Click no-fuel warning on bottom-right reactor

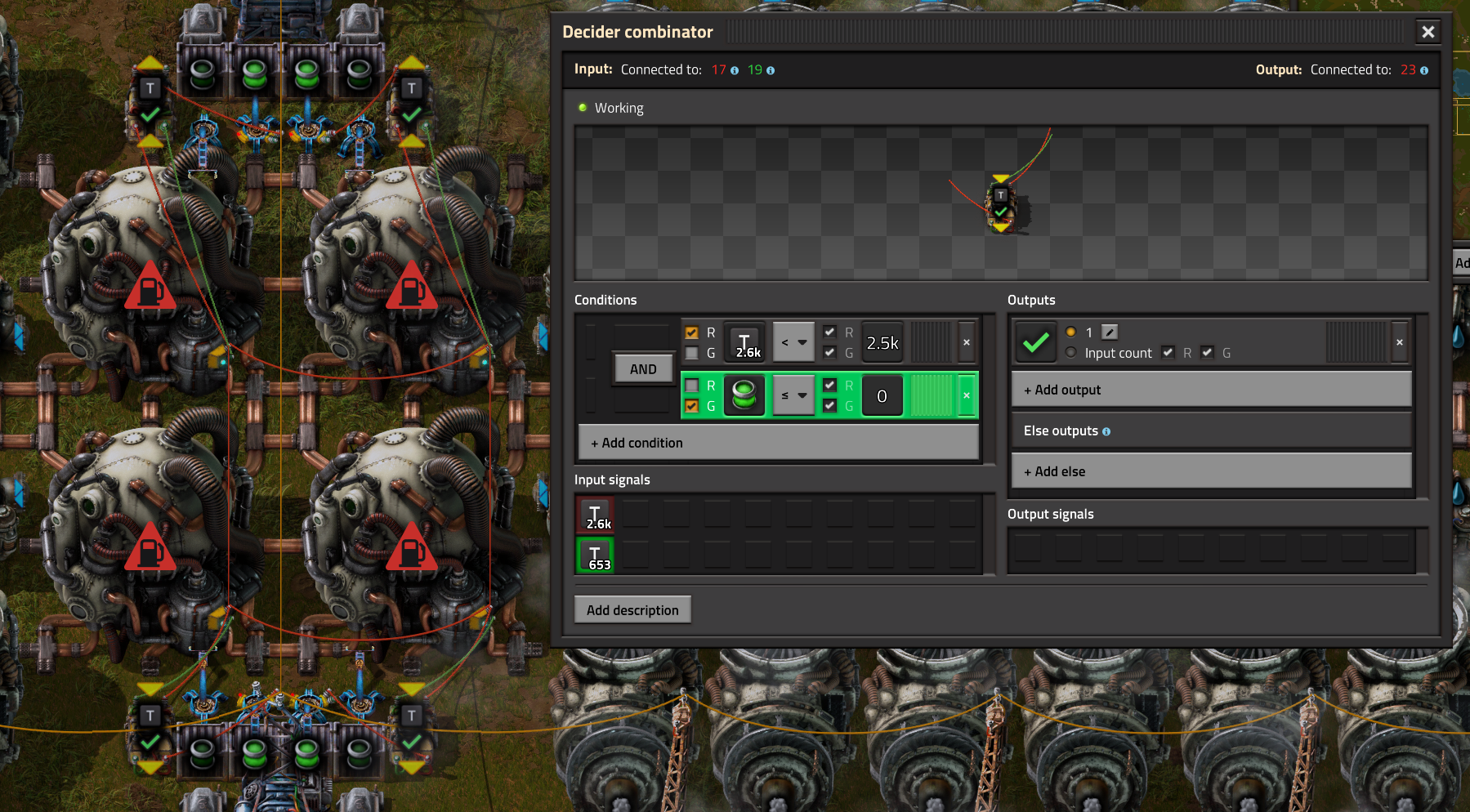[412, 547]
